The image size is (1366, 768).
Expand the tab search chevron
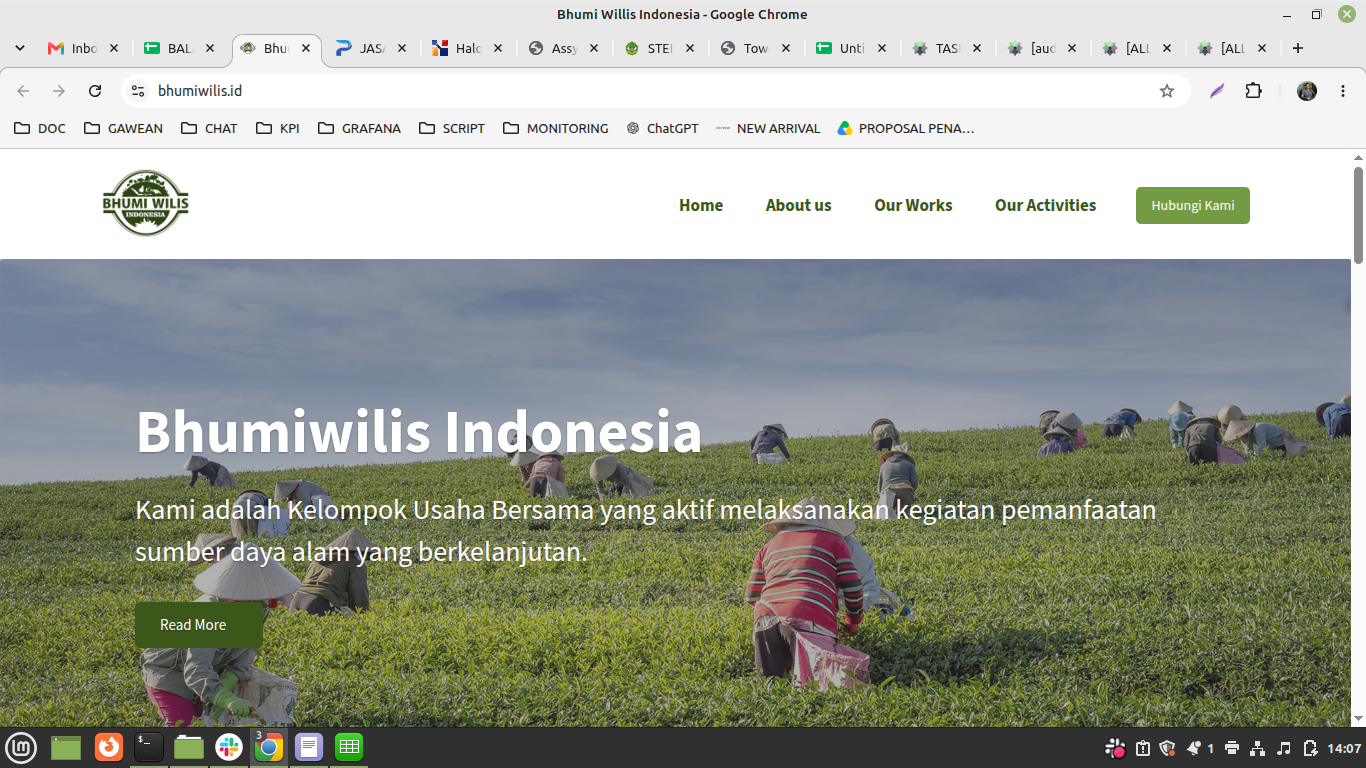point(20,48)
